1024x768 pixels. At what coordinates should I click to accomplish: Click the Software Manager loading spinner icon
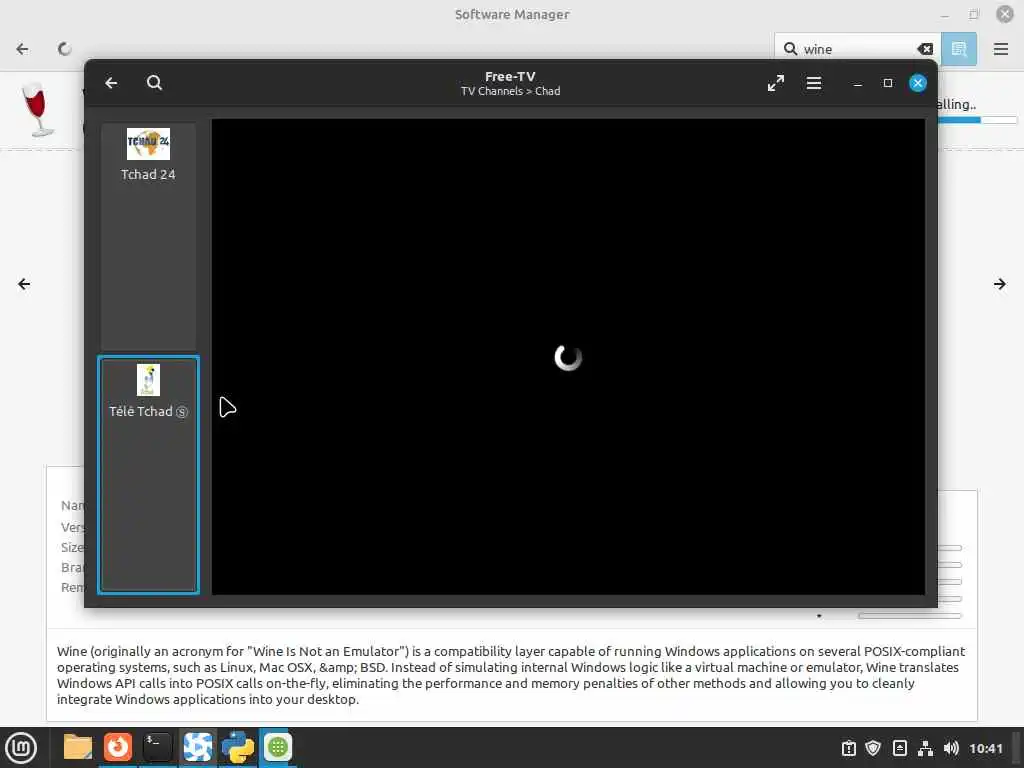(64, 49)
